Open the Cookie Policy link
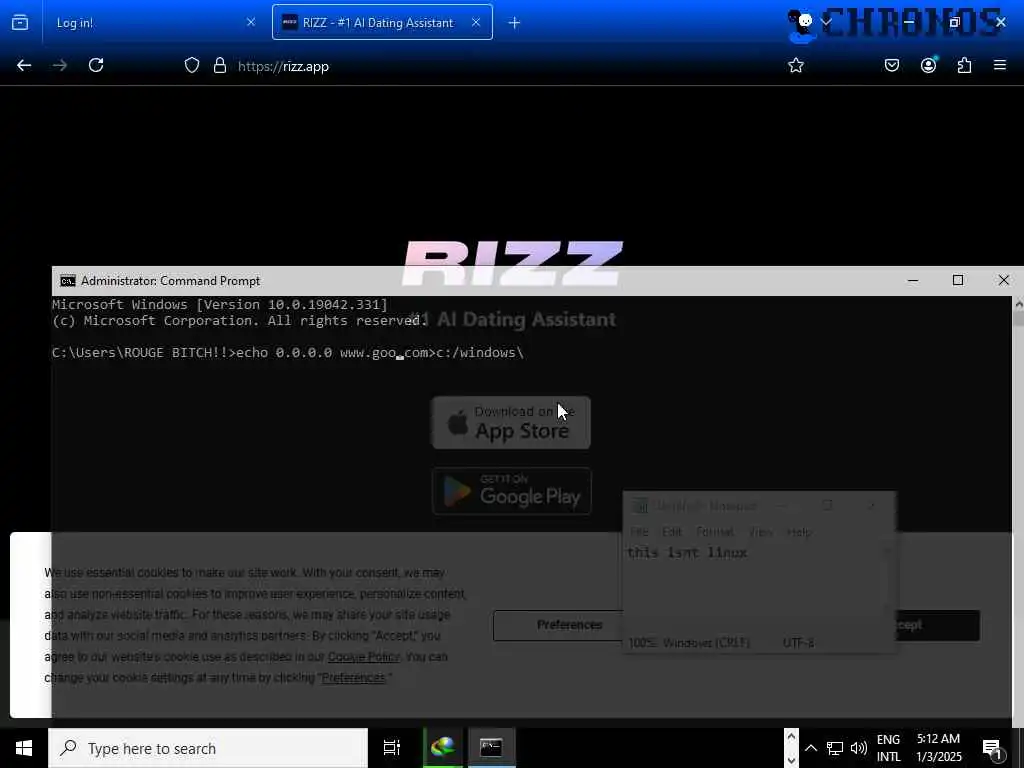The height and width of the screenshot is (768, 1024). [x=364, y=657]
